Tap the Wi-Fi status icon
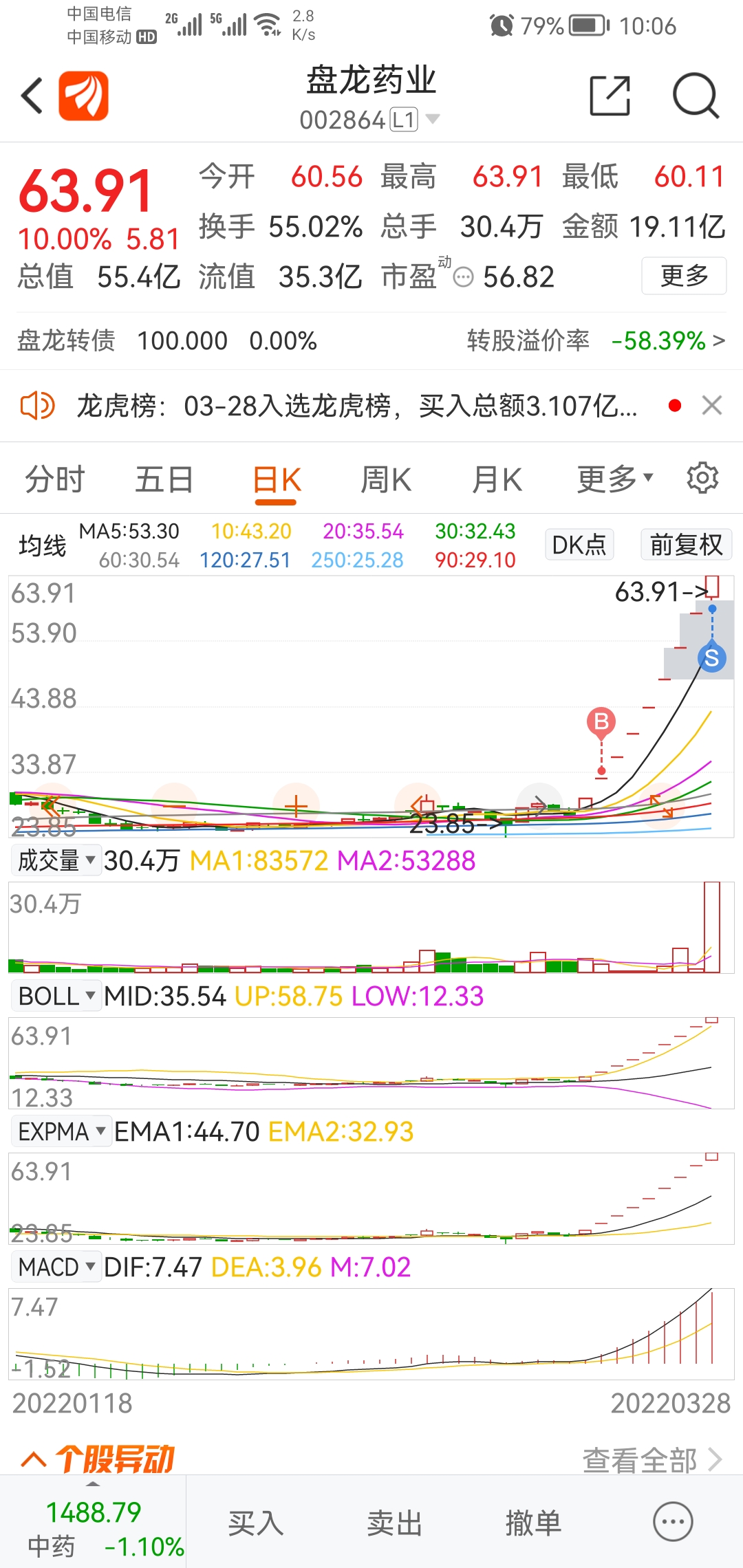This screenshot has height=1568, width=743. coord(268,25)
